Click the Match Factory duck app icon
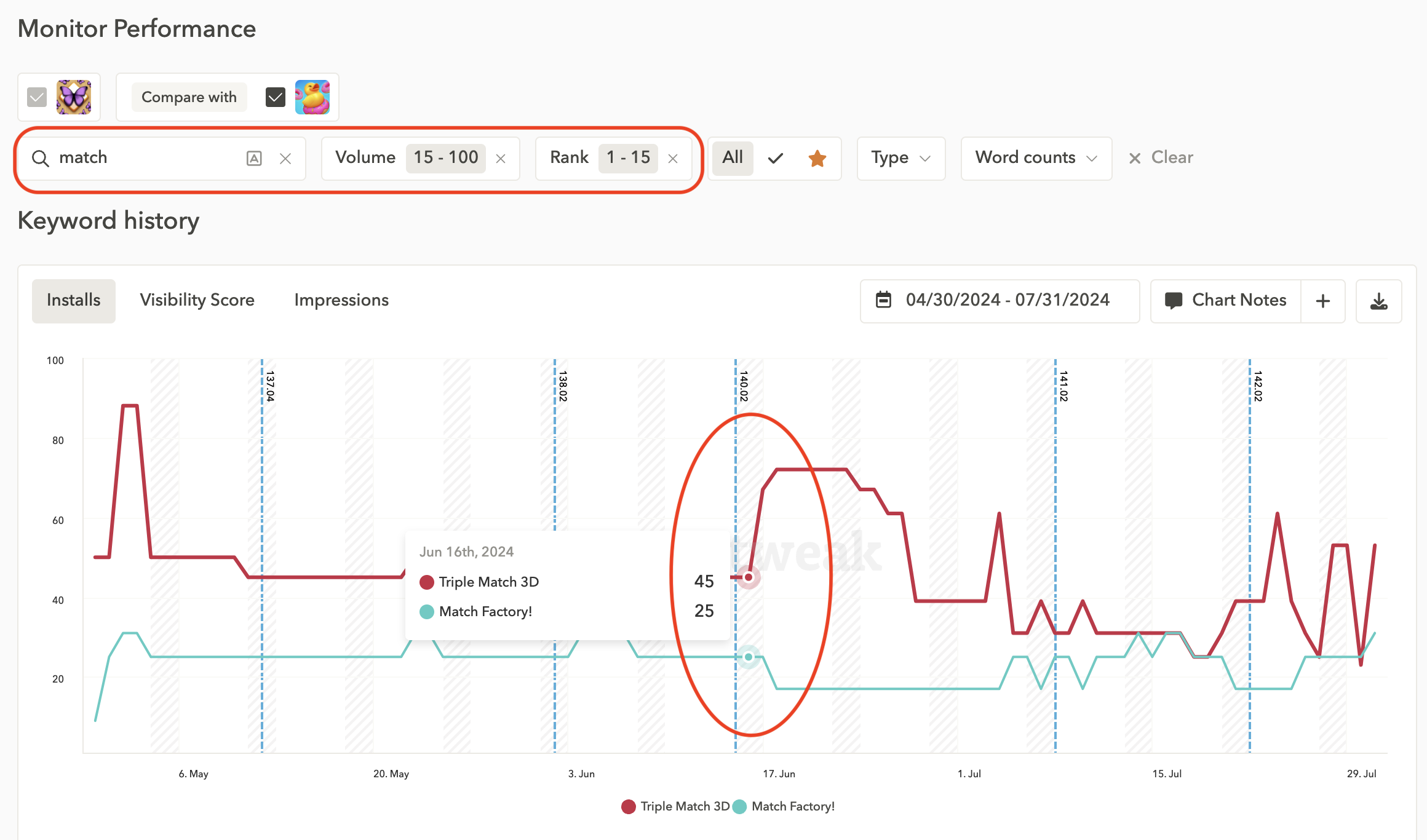This screenshot has width=1427, height=840. click(312, 97)
